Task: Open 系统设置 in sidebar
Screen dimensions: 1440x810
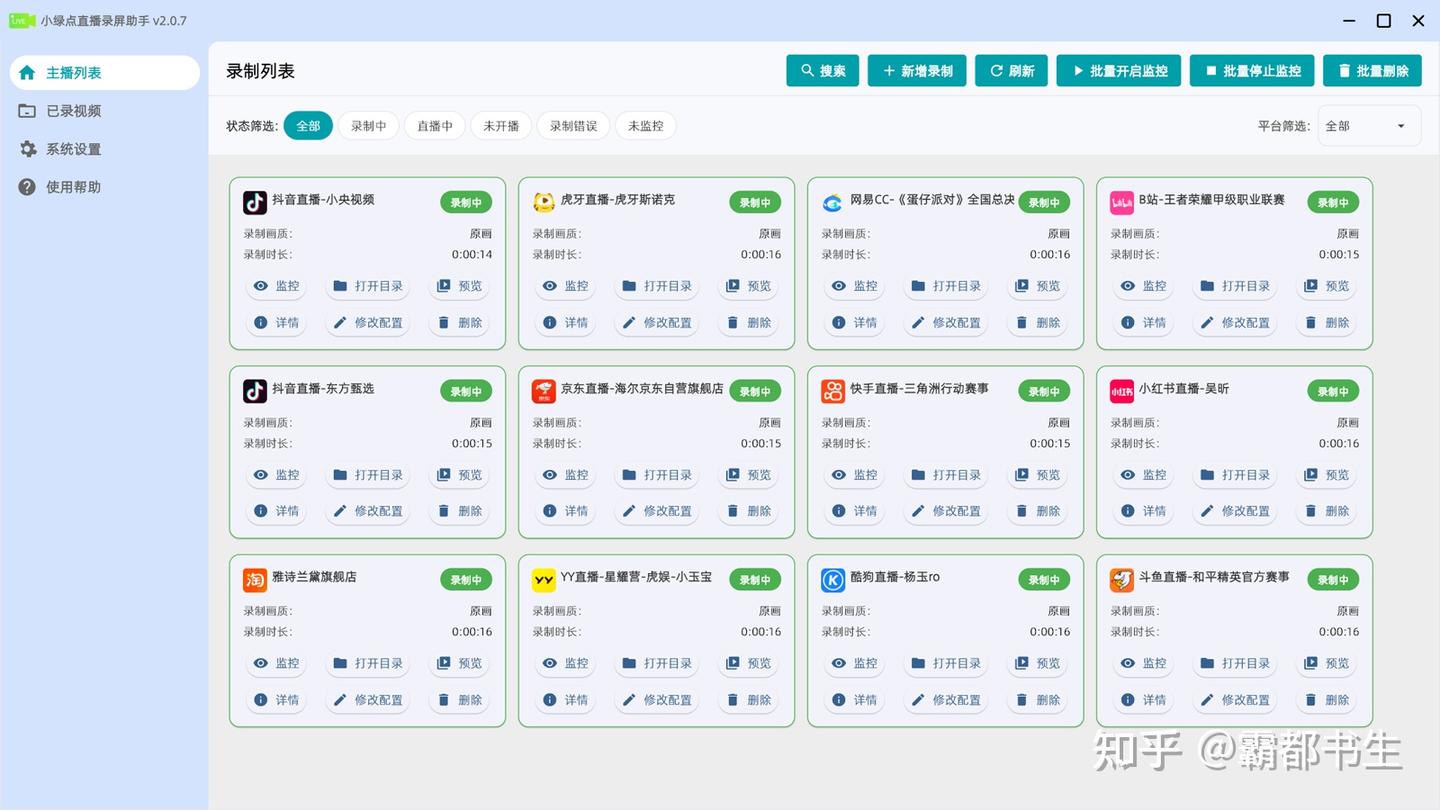Action: pyautogui.click(x=104, y=149)
